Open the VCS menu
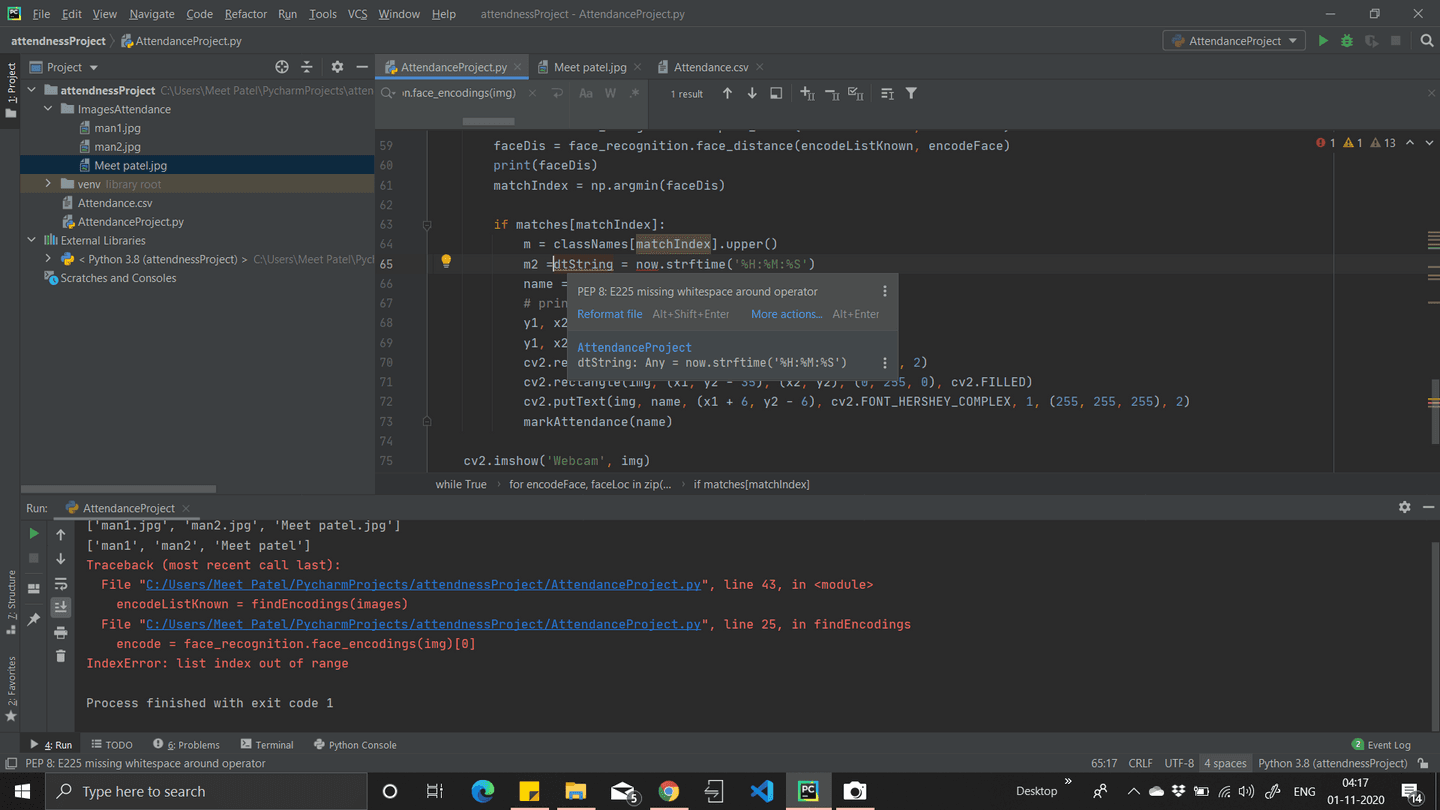The width and height of the screenshot is (1440, 810). click(x=357, y=14)
